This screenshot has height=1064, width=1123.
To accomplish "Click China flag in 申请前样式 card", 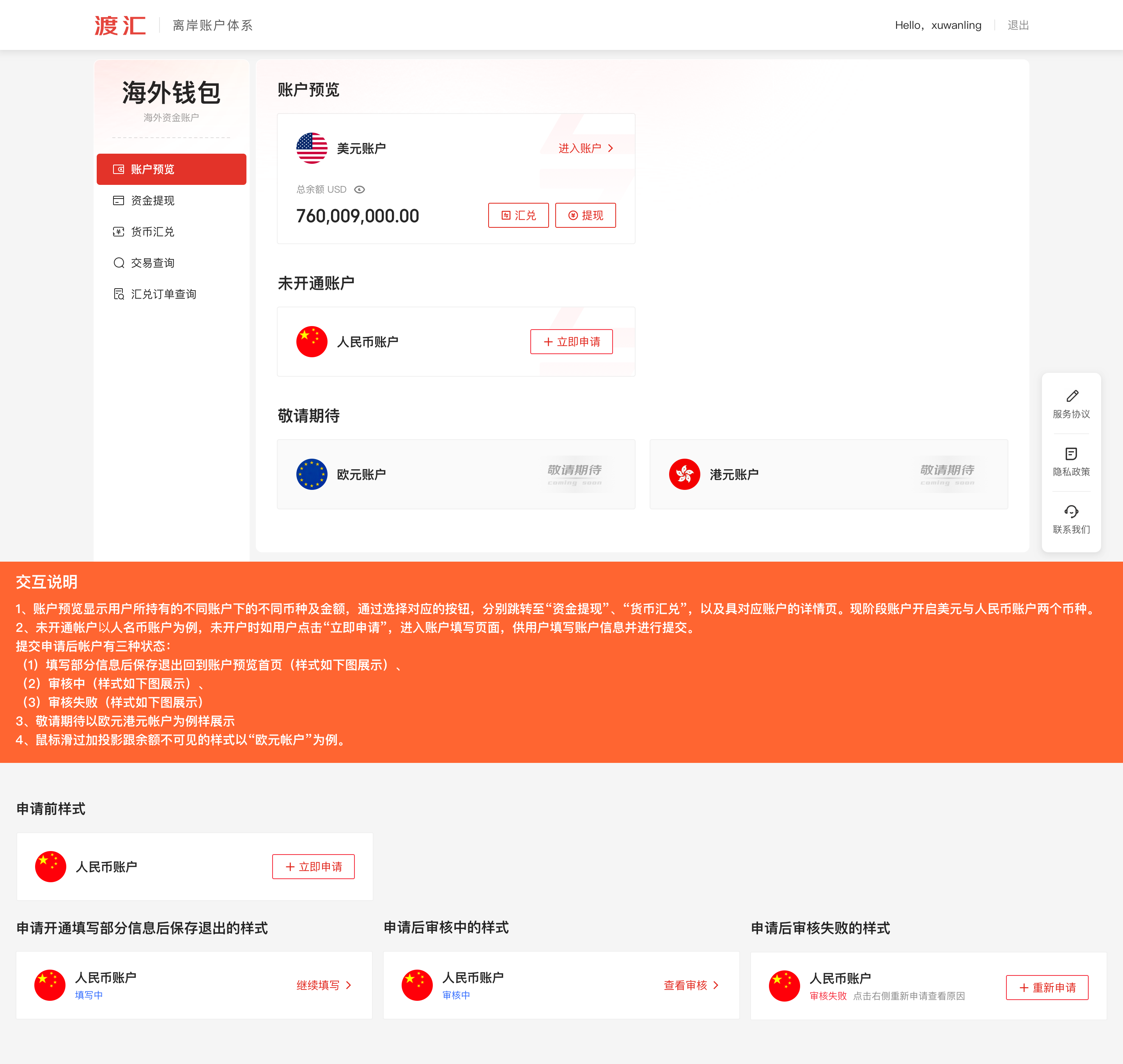I will [50, 867].
